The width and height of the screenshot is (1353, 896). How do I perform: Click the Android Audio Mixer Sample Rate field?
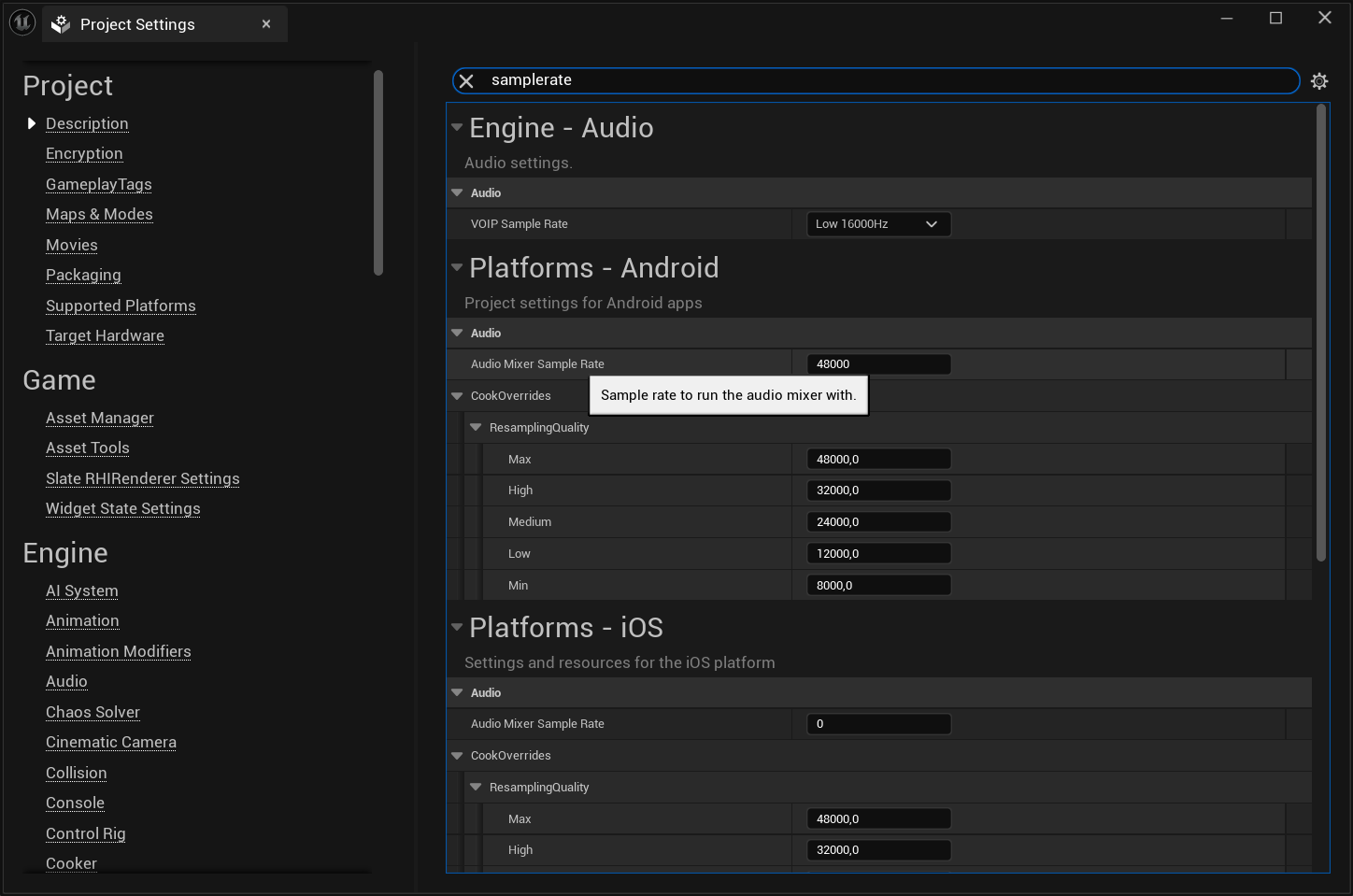pyautogui.click(x=877, y=364)
